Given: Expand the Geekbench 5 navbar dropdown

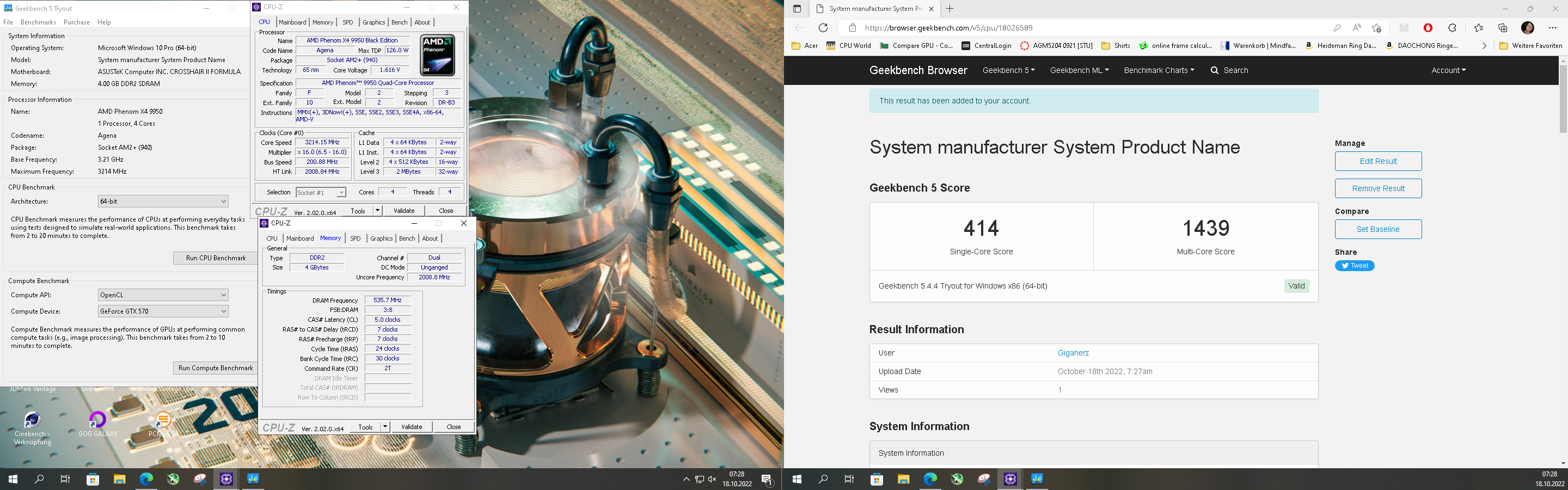Looking at the screenshot, I should click(x=1009, y=70).
